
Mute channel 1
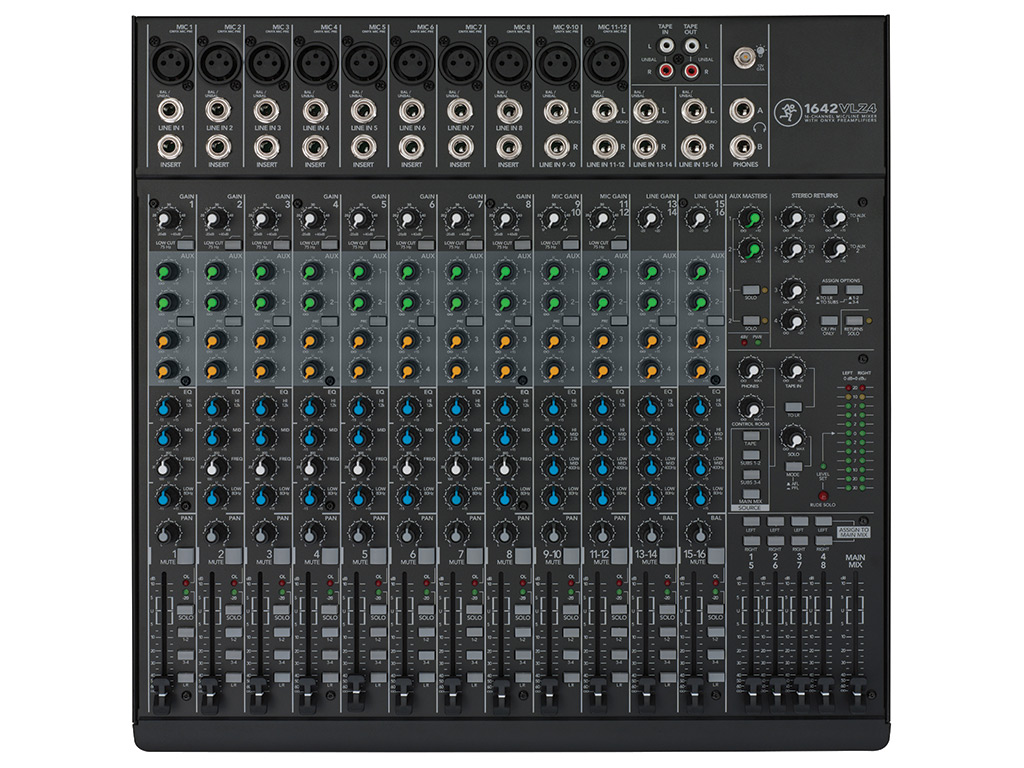pyautogui.click(x=184, y=554)
